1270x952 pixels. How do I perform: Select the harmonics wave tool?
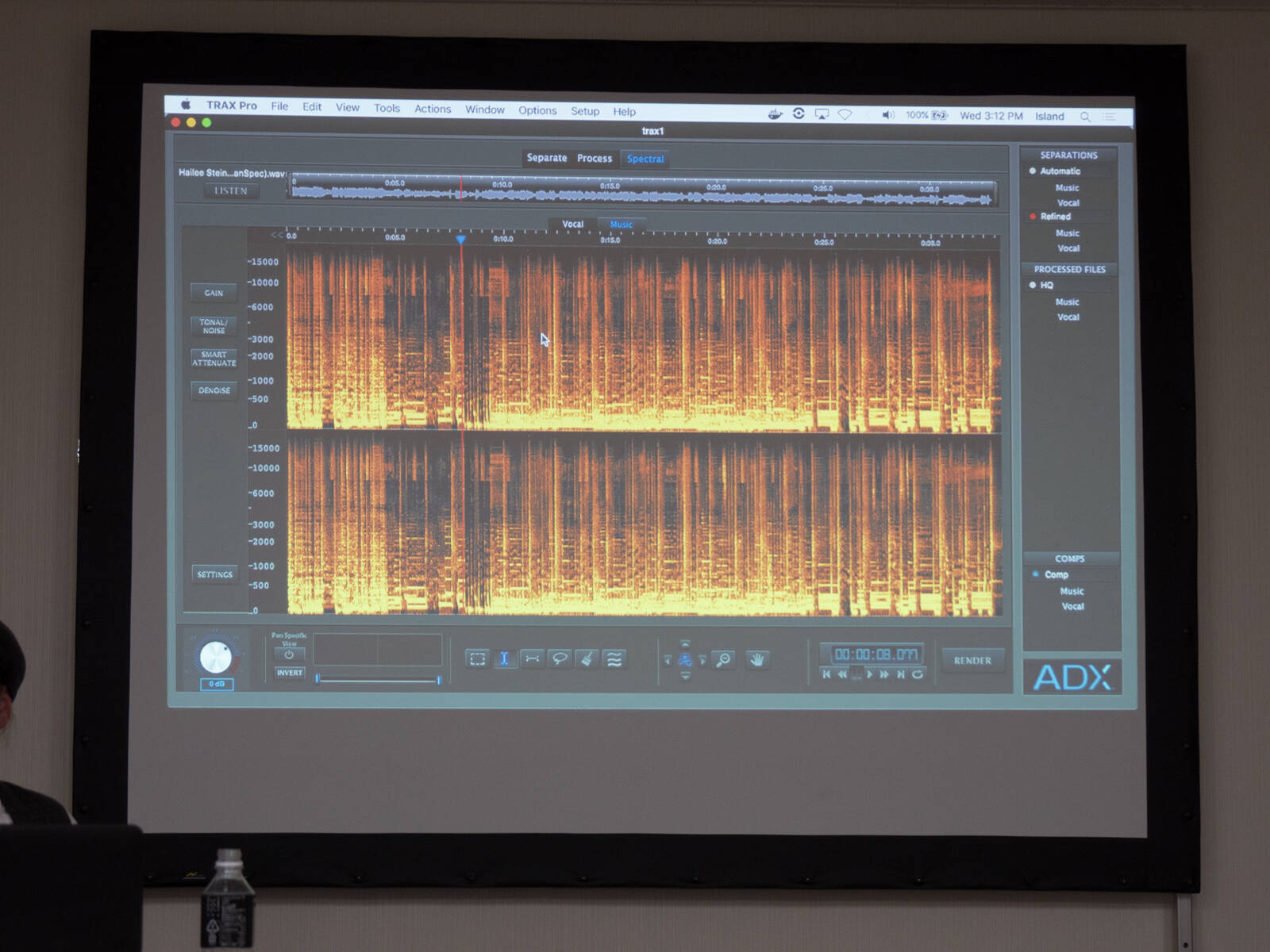(614, 659)
